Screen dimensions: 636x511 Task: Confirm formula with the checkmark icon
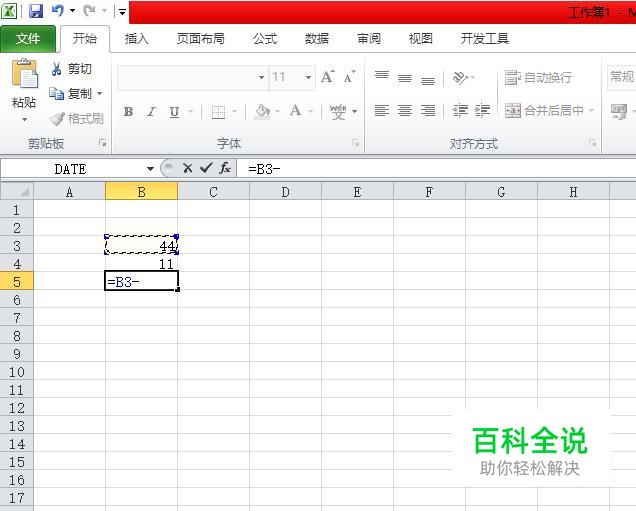pos(206,168)
